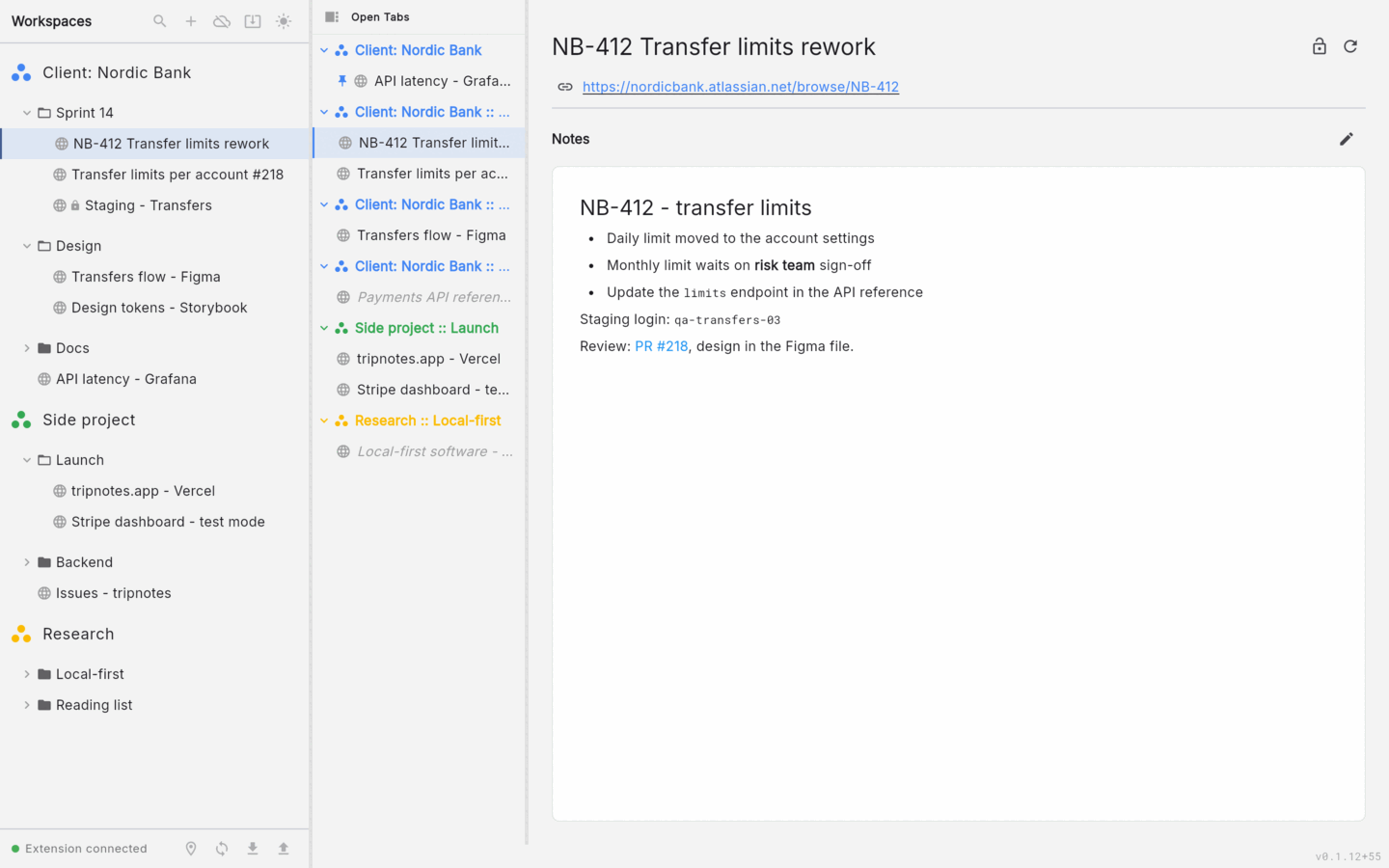Toggle the lock icon for NB-412 page

coord(1320,46)
